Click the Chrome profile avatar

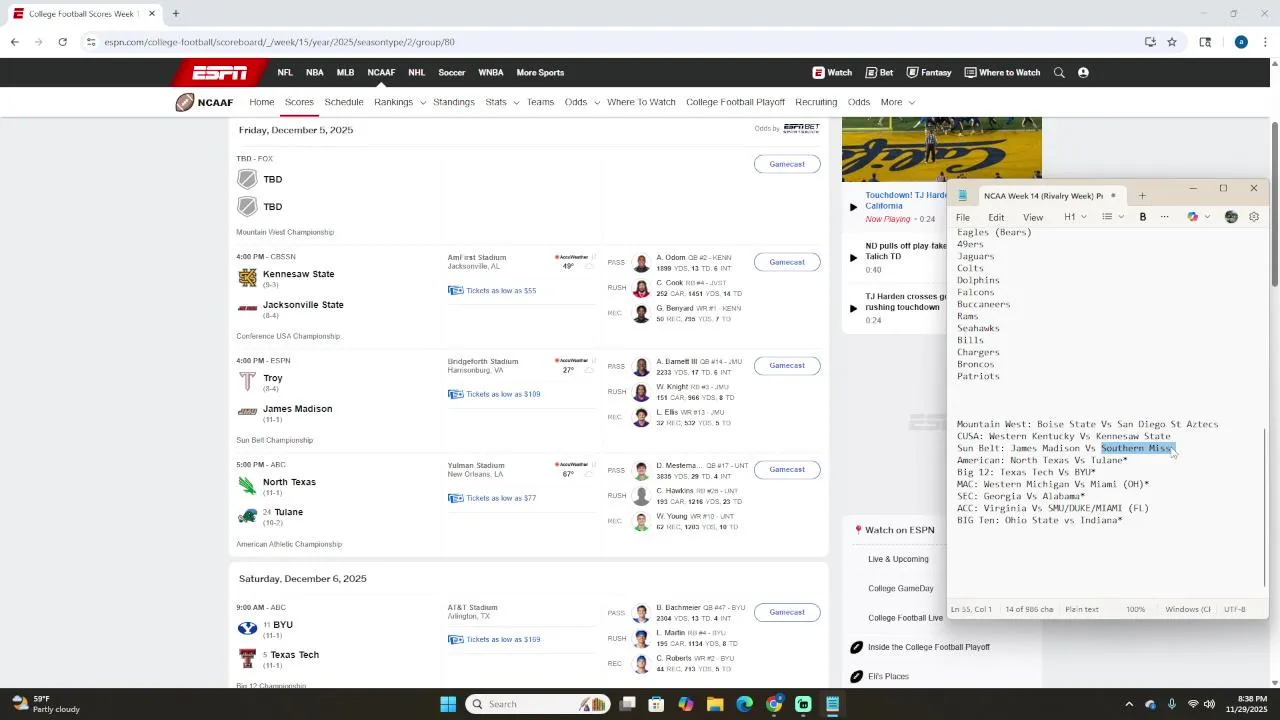coord(1241,42)
